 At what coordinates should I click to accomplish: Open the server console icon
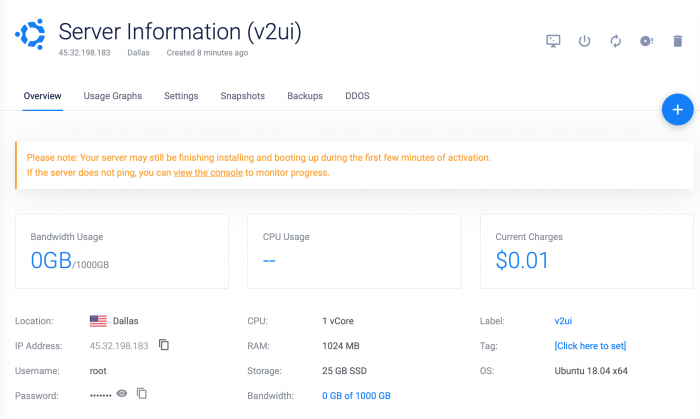pos(553,41)
